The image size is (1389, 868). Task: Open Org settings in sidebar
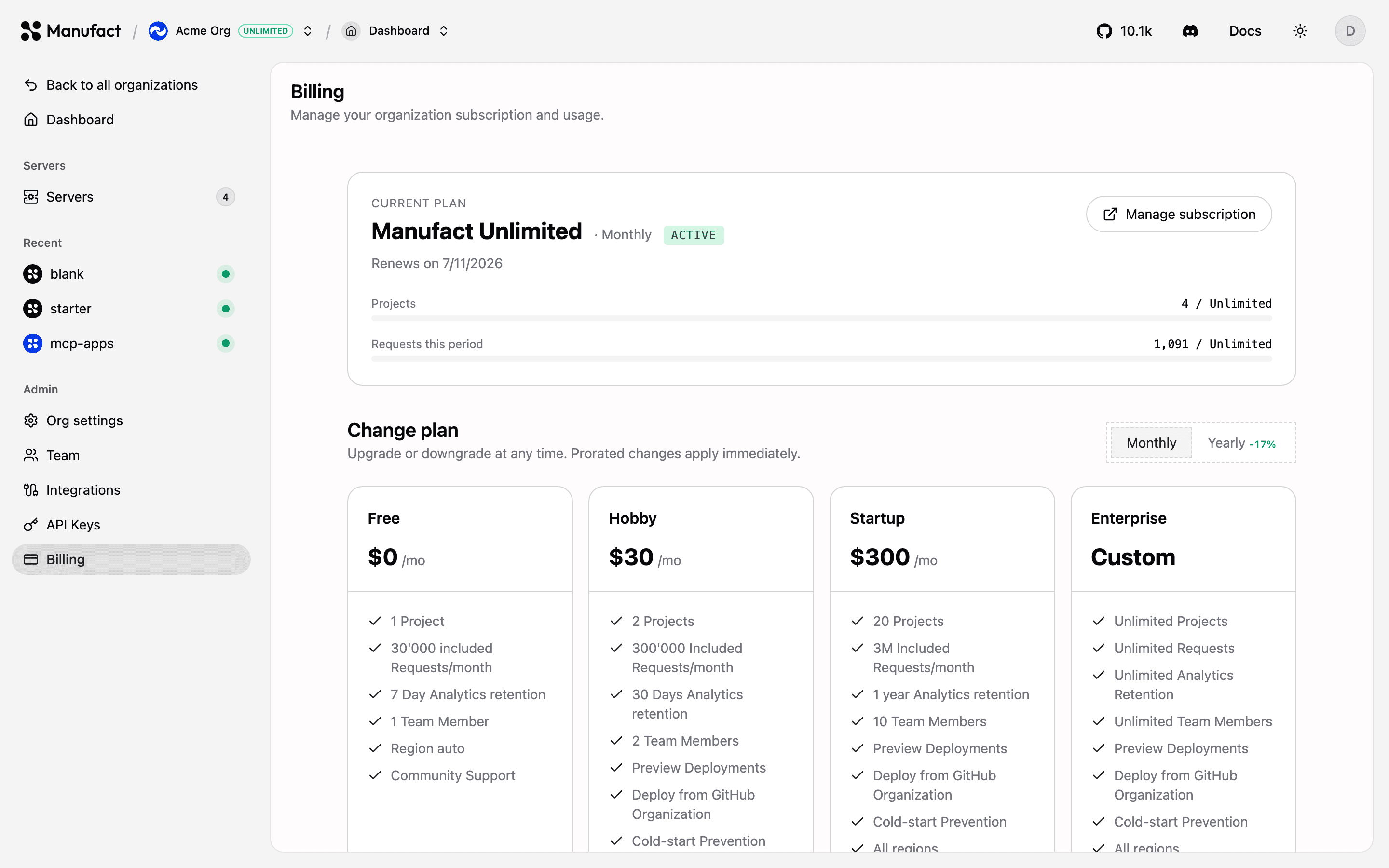(131, 421)
